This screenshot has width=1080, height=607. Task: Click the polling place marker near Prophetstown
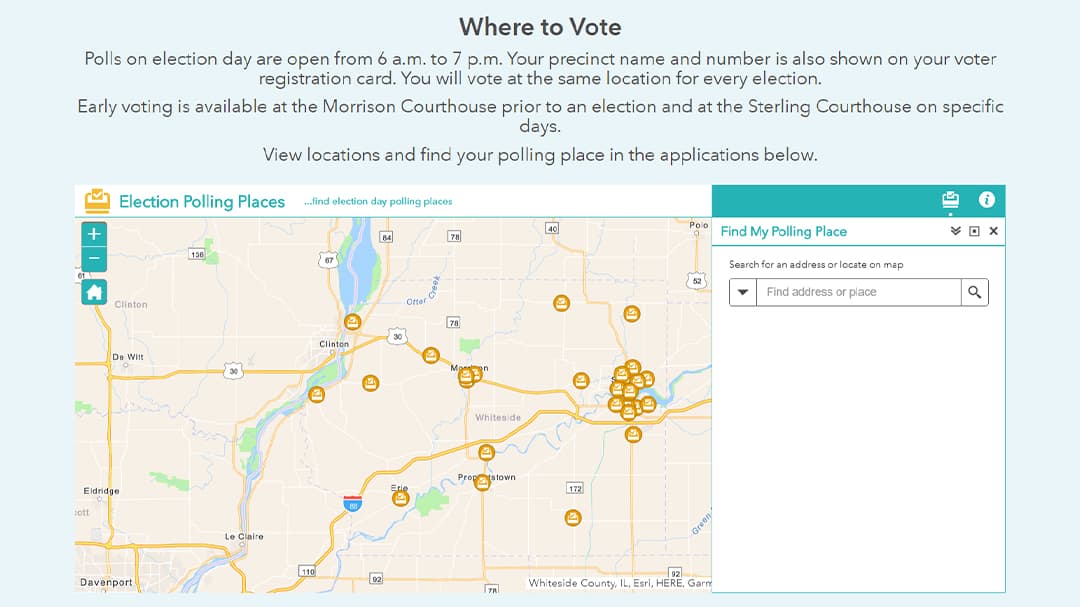[x=482, y=482]
